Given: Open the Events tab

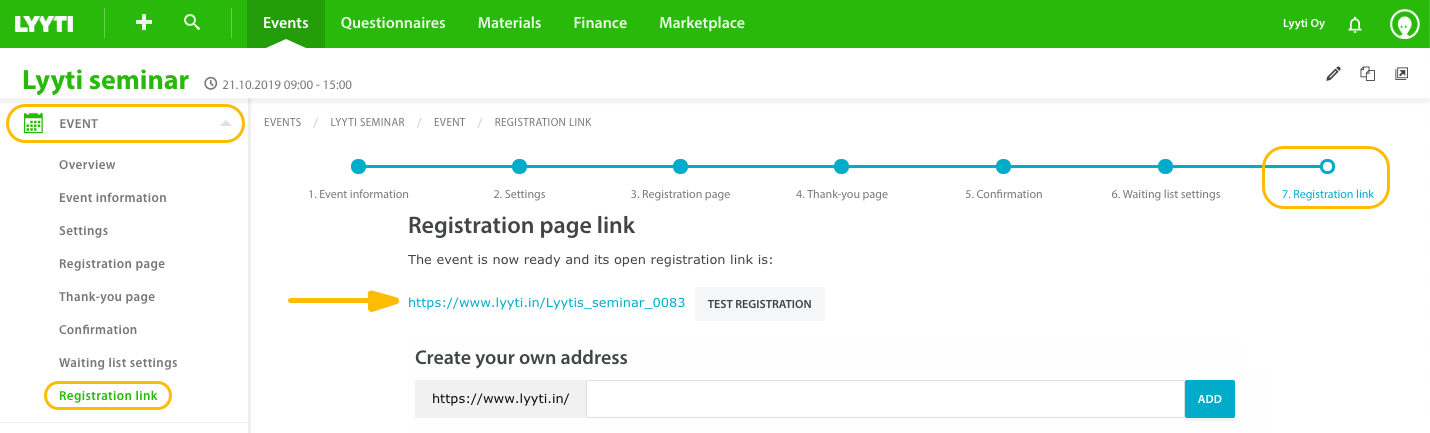Looking at the screenshot, I should pyautogui.click(x=286, y=23).
